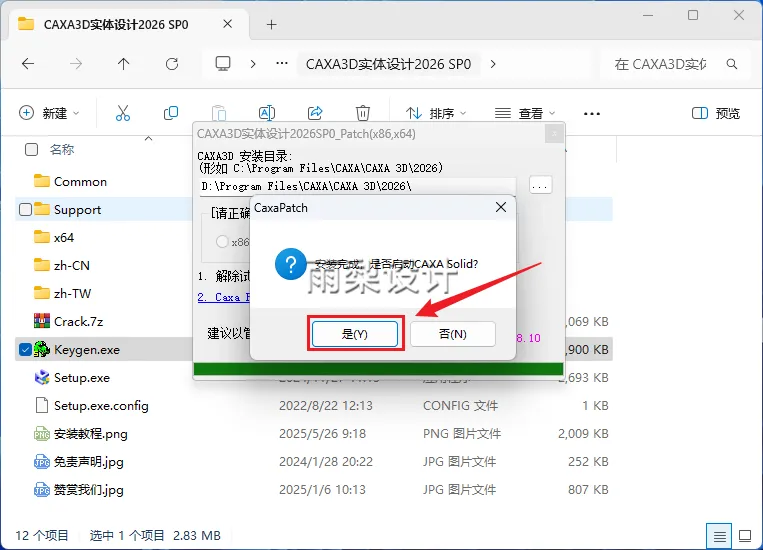Select the 赞赏我们.jpg file icon

pos(42,490)
